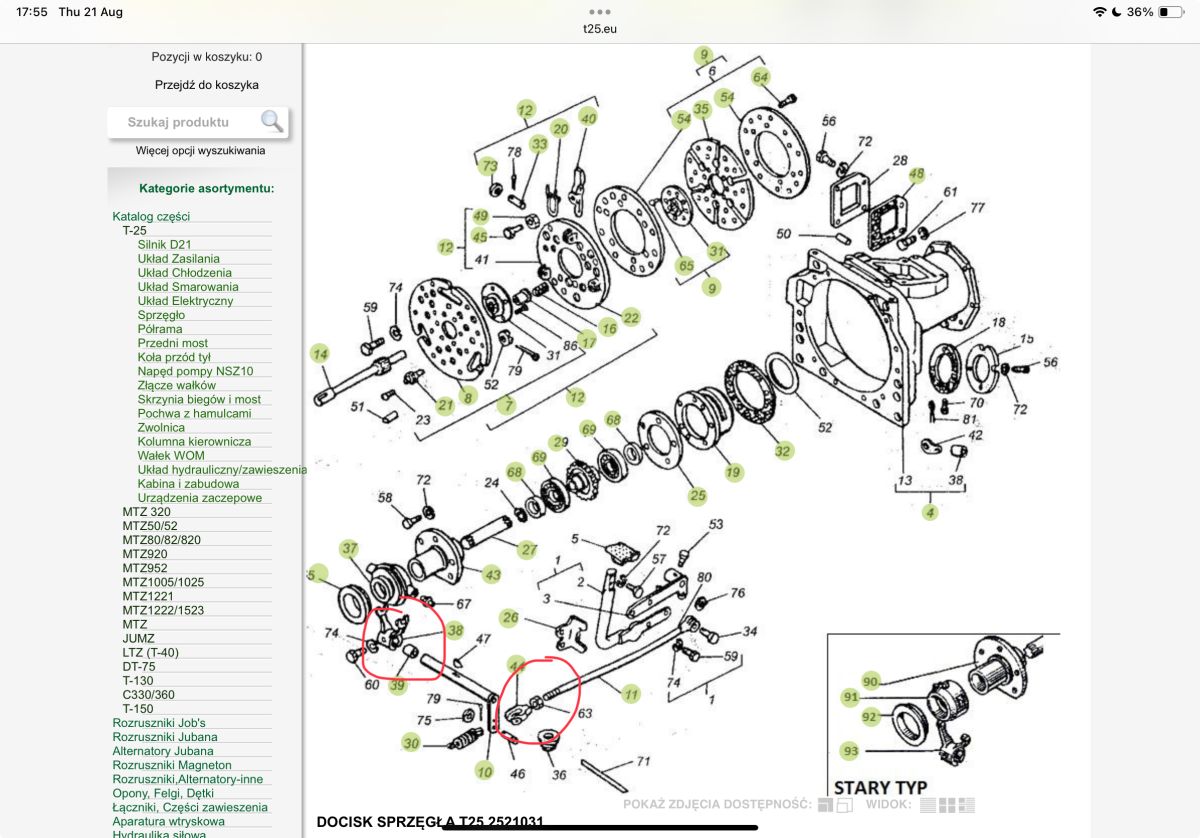Select green part marker 21 on diagram
The height and width of the screenshot is (838, 1200).
(445, 405)
